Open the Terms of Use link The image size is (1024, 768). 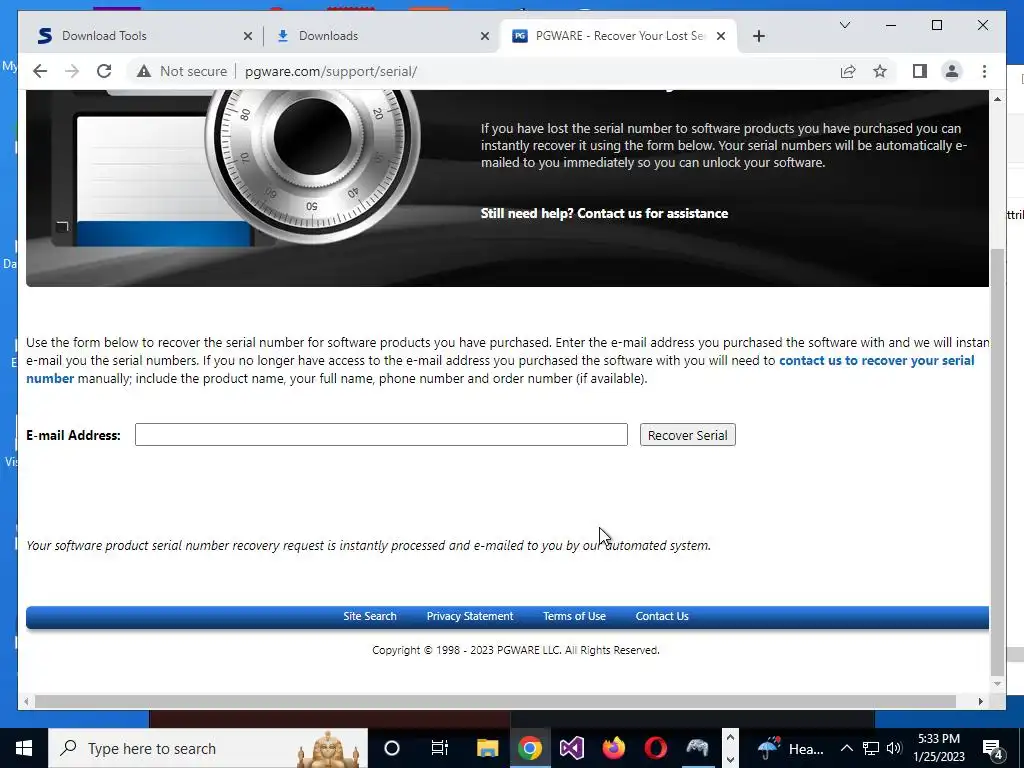(x=574, y=616)
